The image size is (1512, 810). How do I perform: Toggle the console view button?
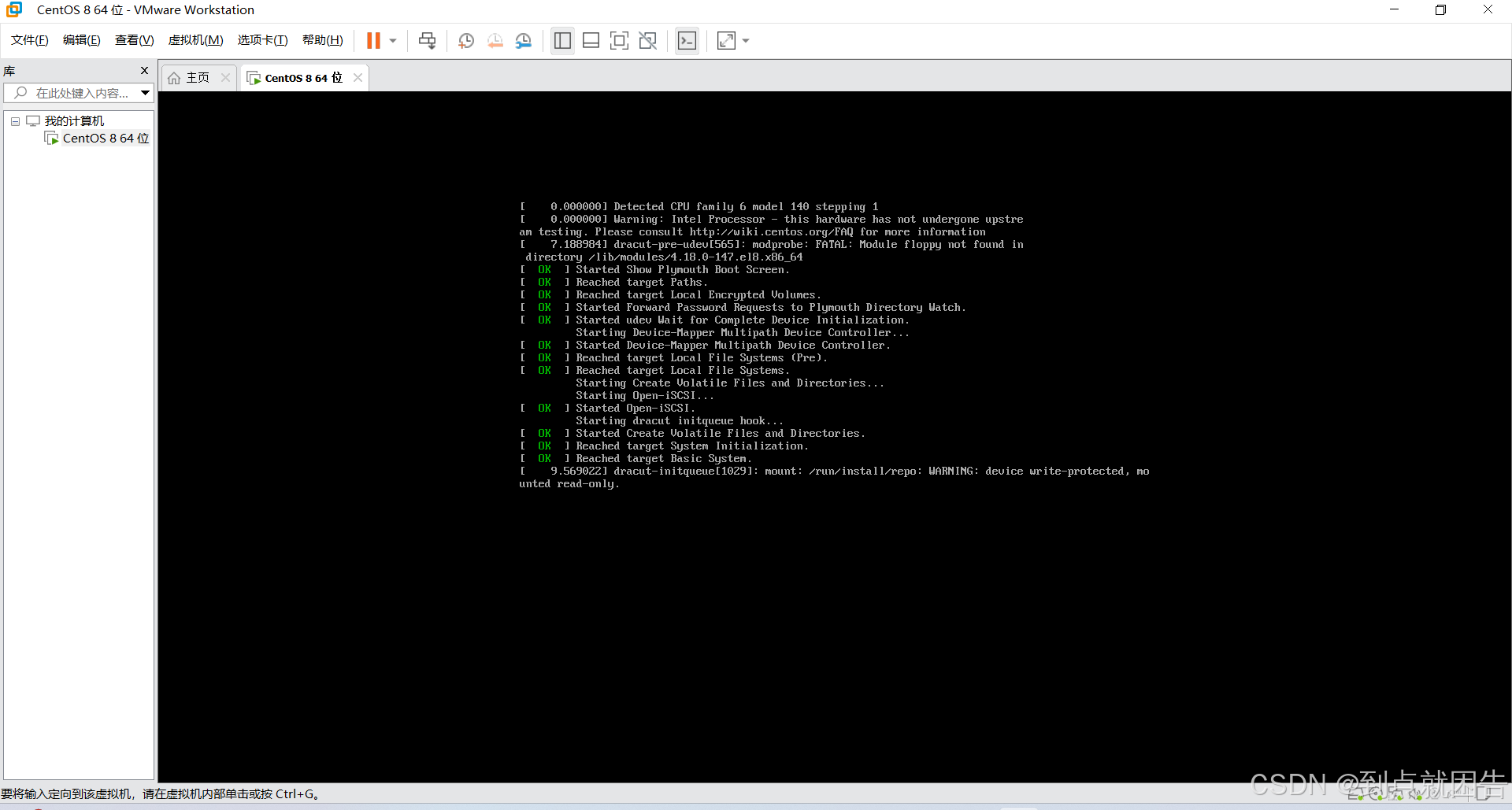(687, 41)
